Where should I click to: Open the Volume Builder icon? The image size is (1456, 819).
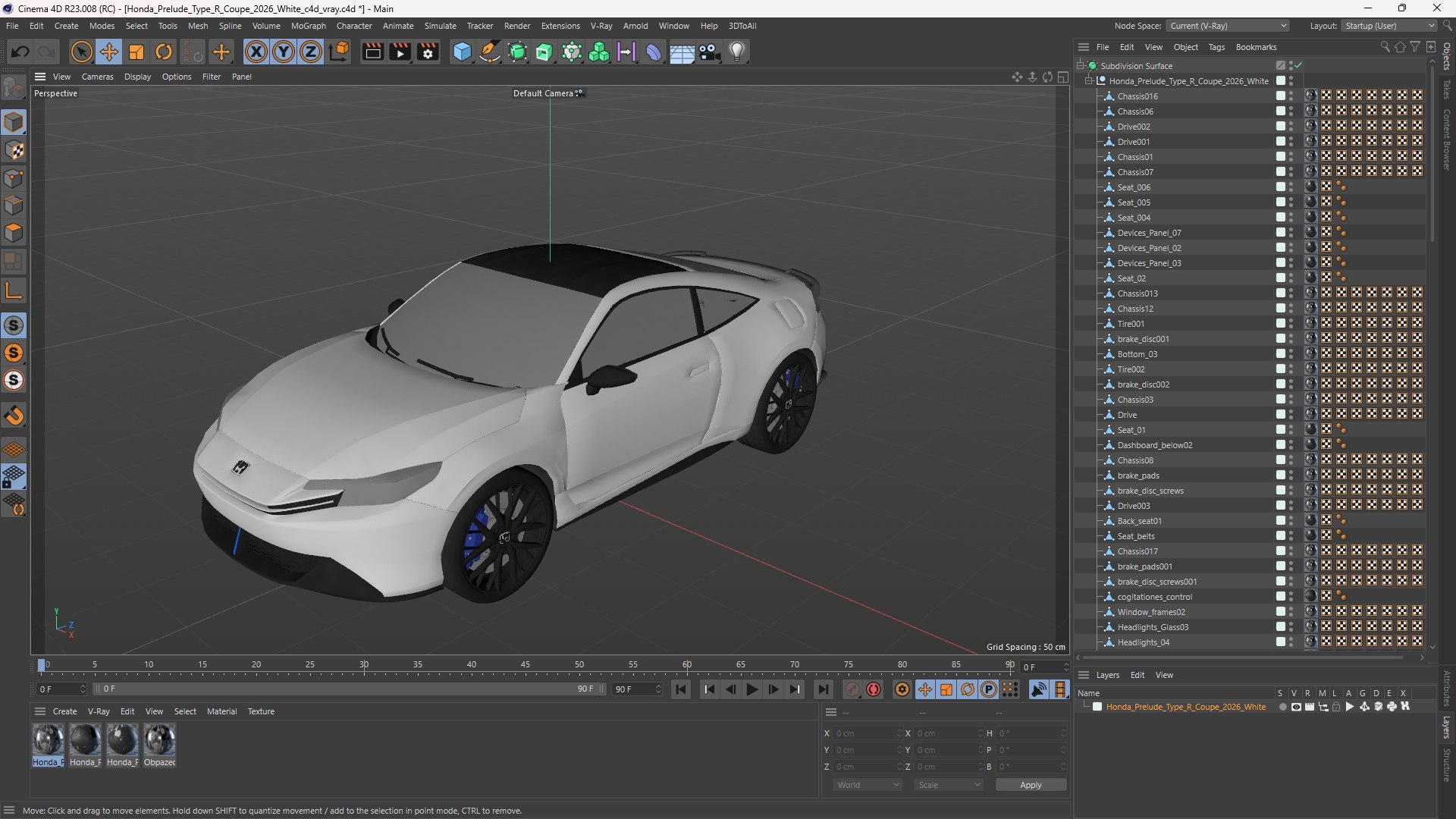click(599, 52)
